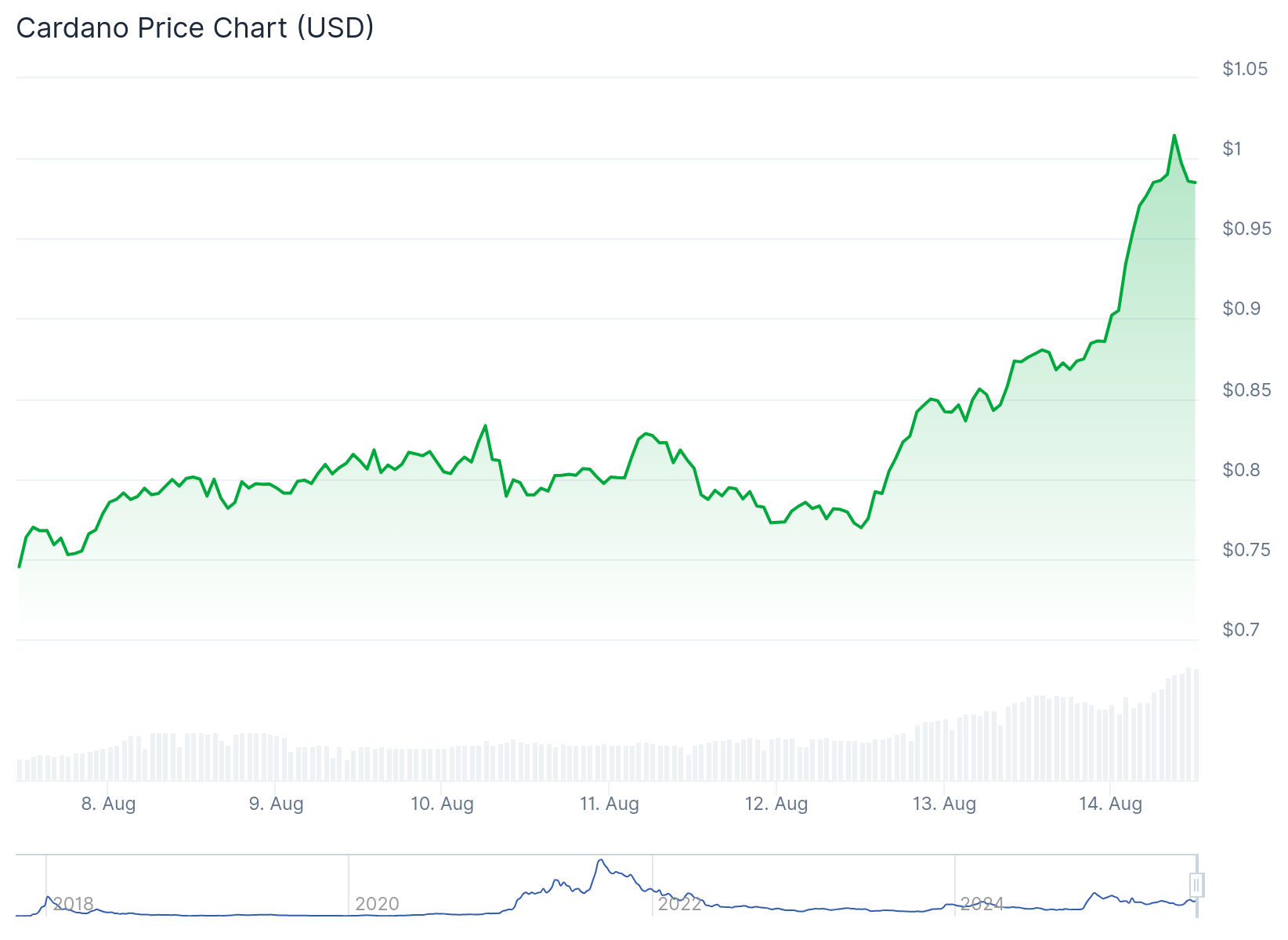The height and width of the screenshot is (940, 1288).
Task: Click the price peak above $1
Action: coord(1174,136)
